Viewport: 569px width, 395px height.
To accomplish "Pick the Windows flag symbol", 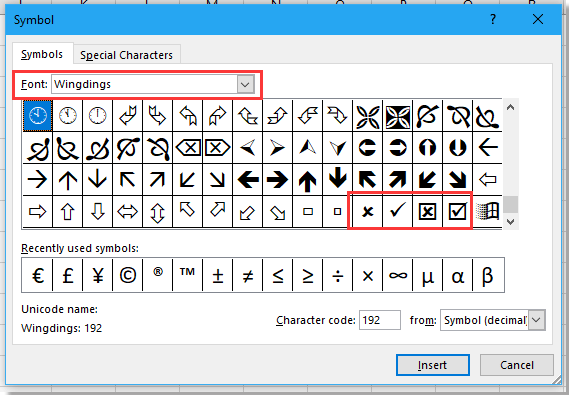I will pyautogui.click(x=488, y=211).
